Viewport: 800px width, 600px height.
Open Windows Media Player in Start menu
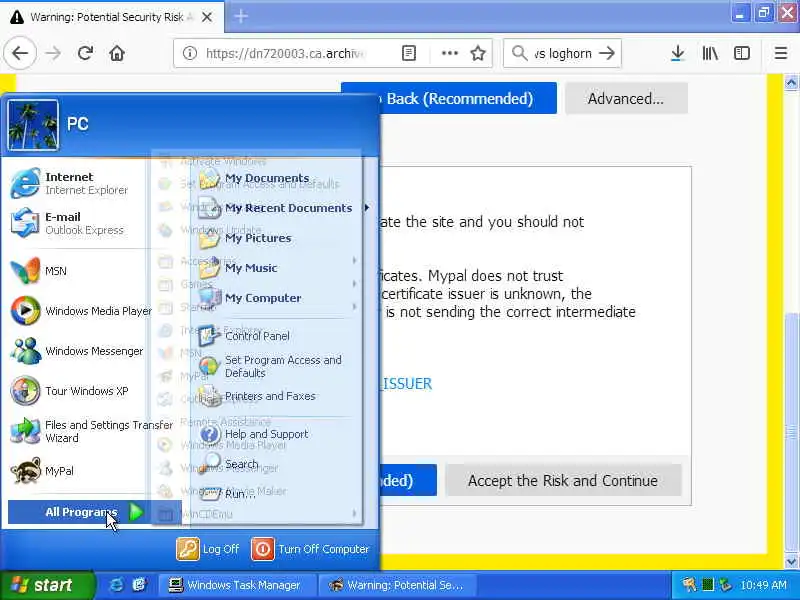click(x=79, y=311)
